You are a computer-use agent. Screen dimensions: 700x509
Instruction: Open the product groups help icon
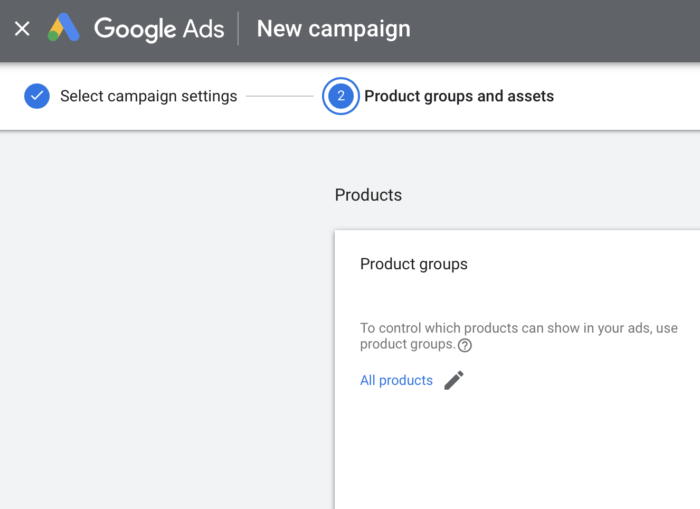464,345
